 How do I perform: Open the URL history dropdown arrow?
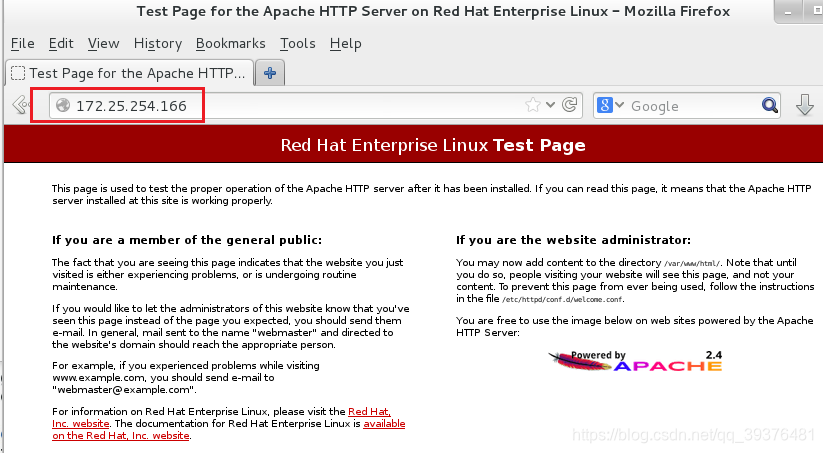tap(550, 105)
